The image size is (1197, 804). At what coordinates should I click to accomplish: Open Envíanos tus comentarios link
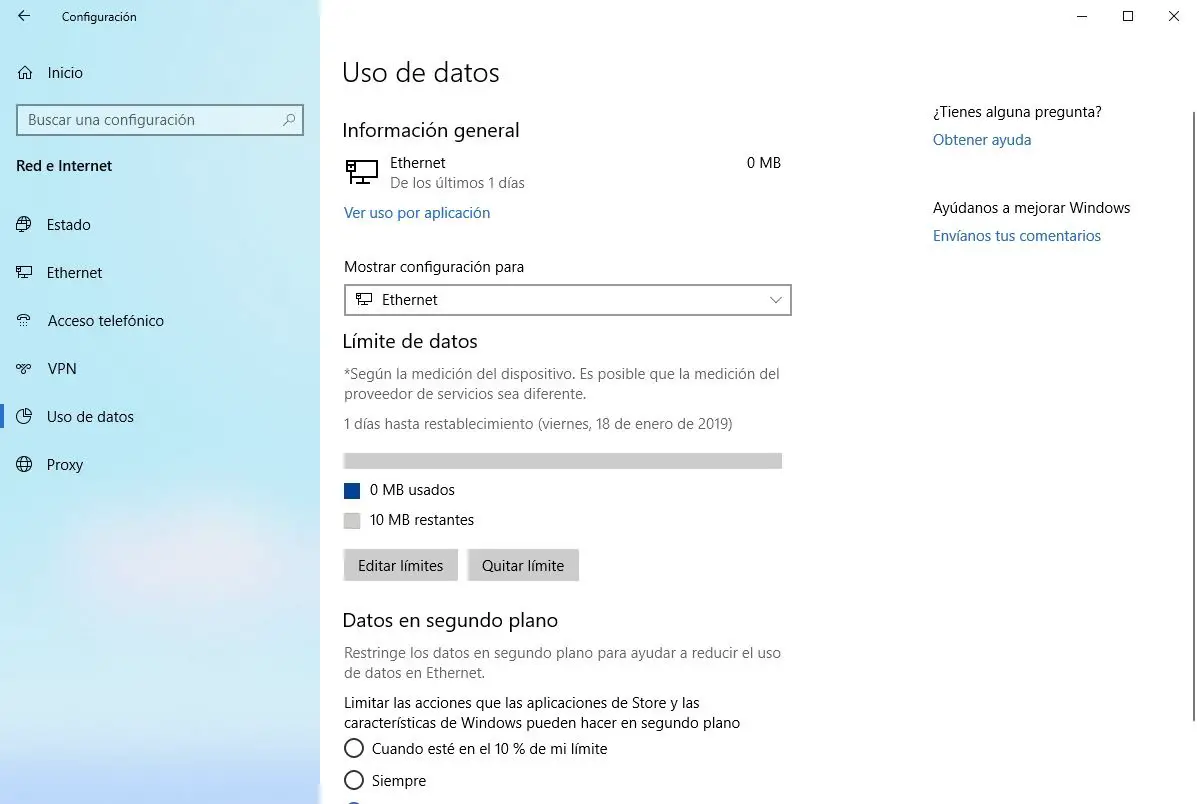[1017, 236]
